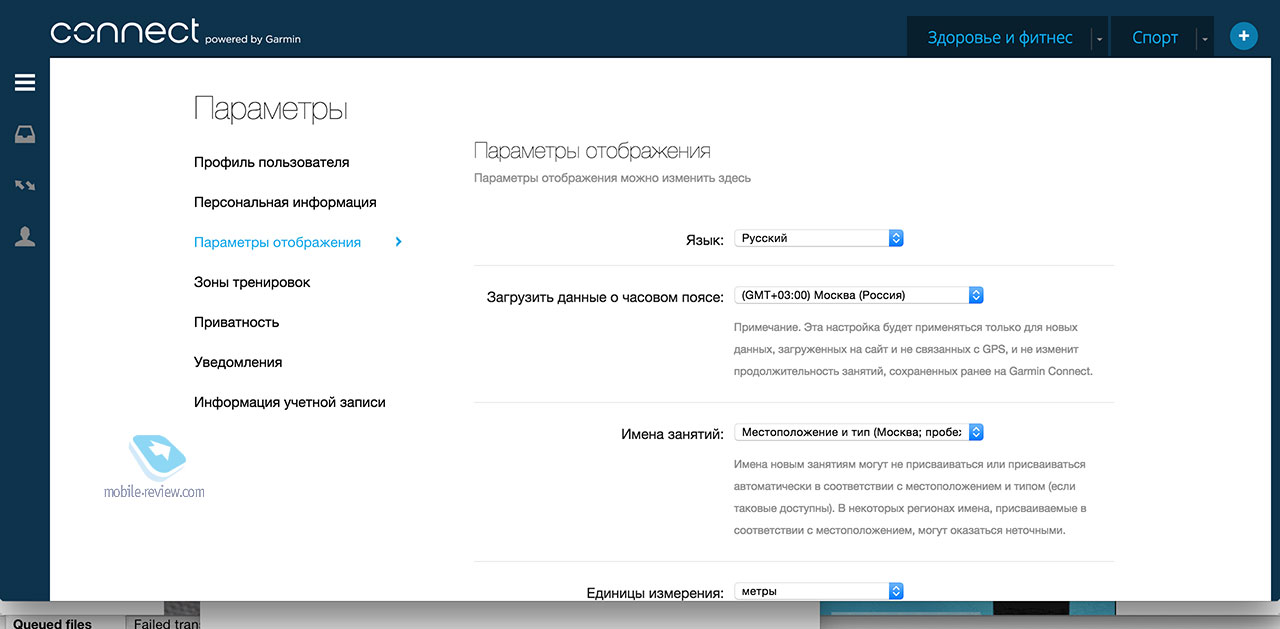Click the Параметры отображения section heading
The height and width of the screenshot is (629, 1280).
click(592, 151)
